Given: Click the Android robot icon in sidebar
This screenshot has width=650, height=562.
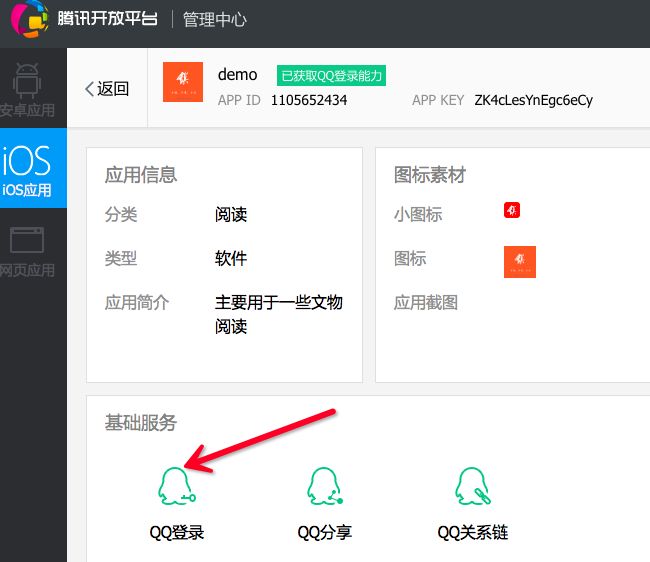Looking at the screenshot, I should click(27, 81).
